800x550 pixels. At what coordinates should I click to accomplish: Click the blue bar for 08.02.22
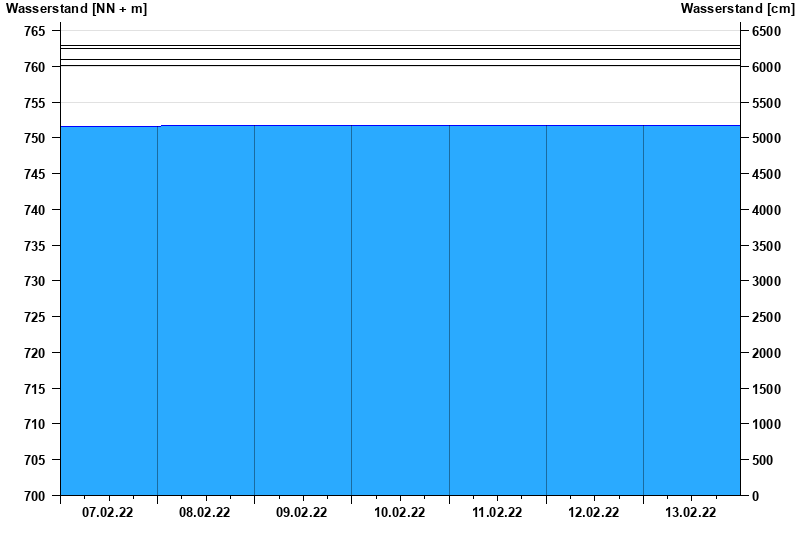click(206, 310)
